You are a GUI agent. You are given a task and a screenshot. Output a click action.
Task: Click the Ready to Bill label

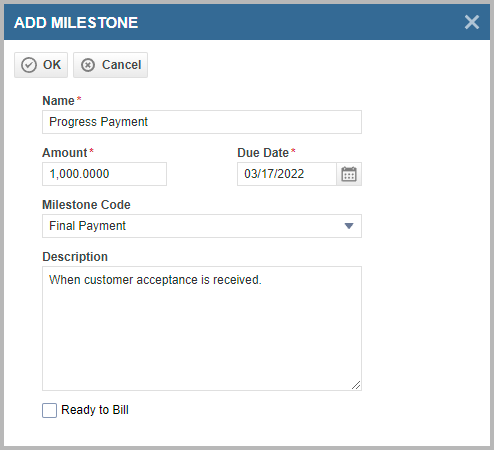point(95,410)
